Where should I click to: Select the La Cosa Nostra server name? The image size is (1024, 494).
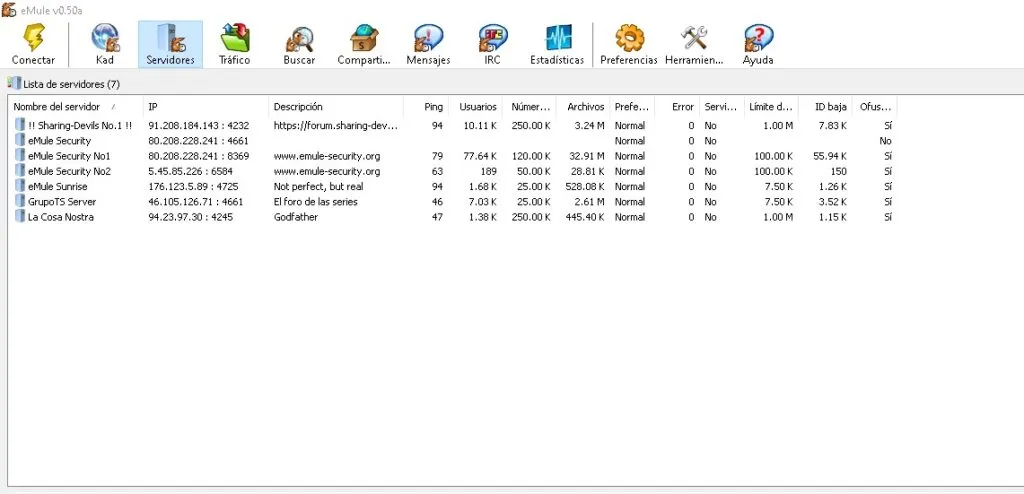(x=61, y=216)
